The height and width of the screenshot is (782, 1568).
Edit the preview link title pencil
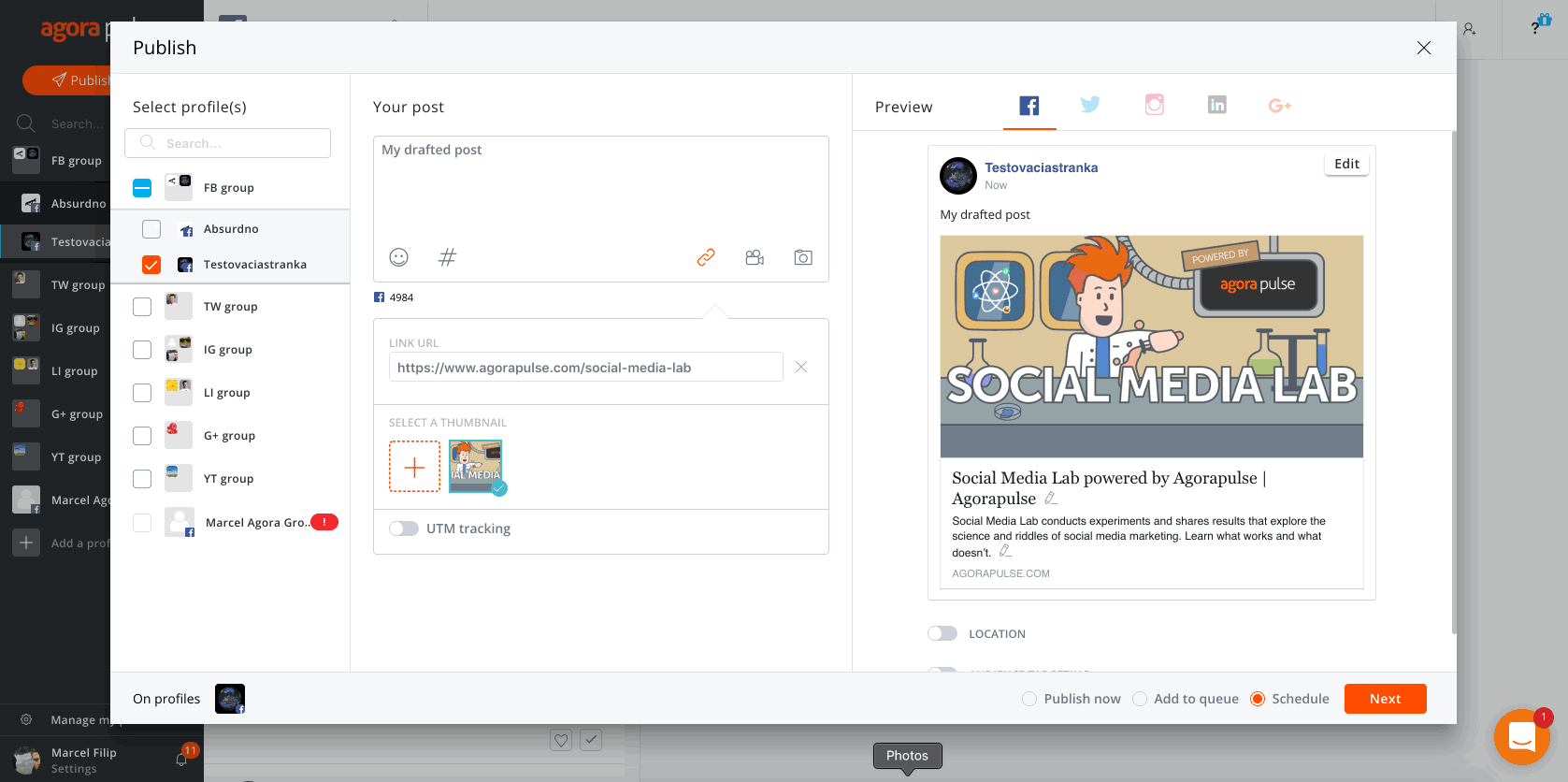[x=1051, y=499]
